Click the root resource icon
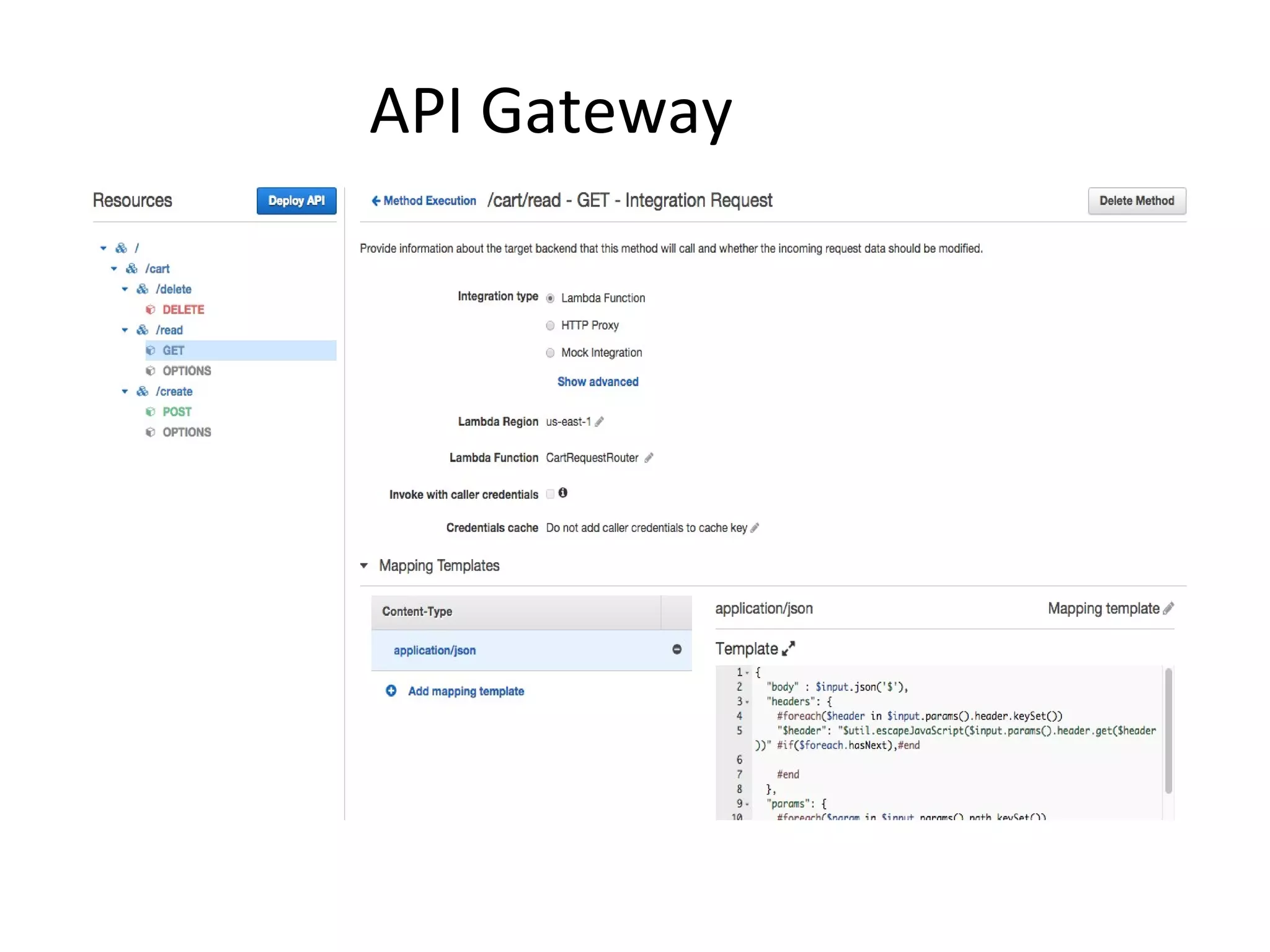This screenshot has width=1270, height=952. pos(122,248)
